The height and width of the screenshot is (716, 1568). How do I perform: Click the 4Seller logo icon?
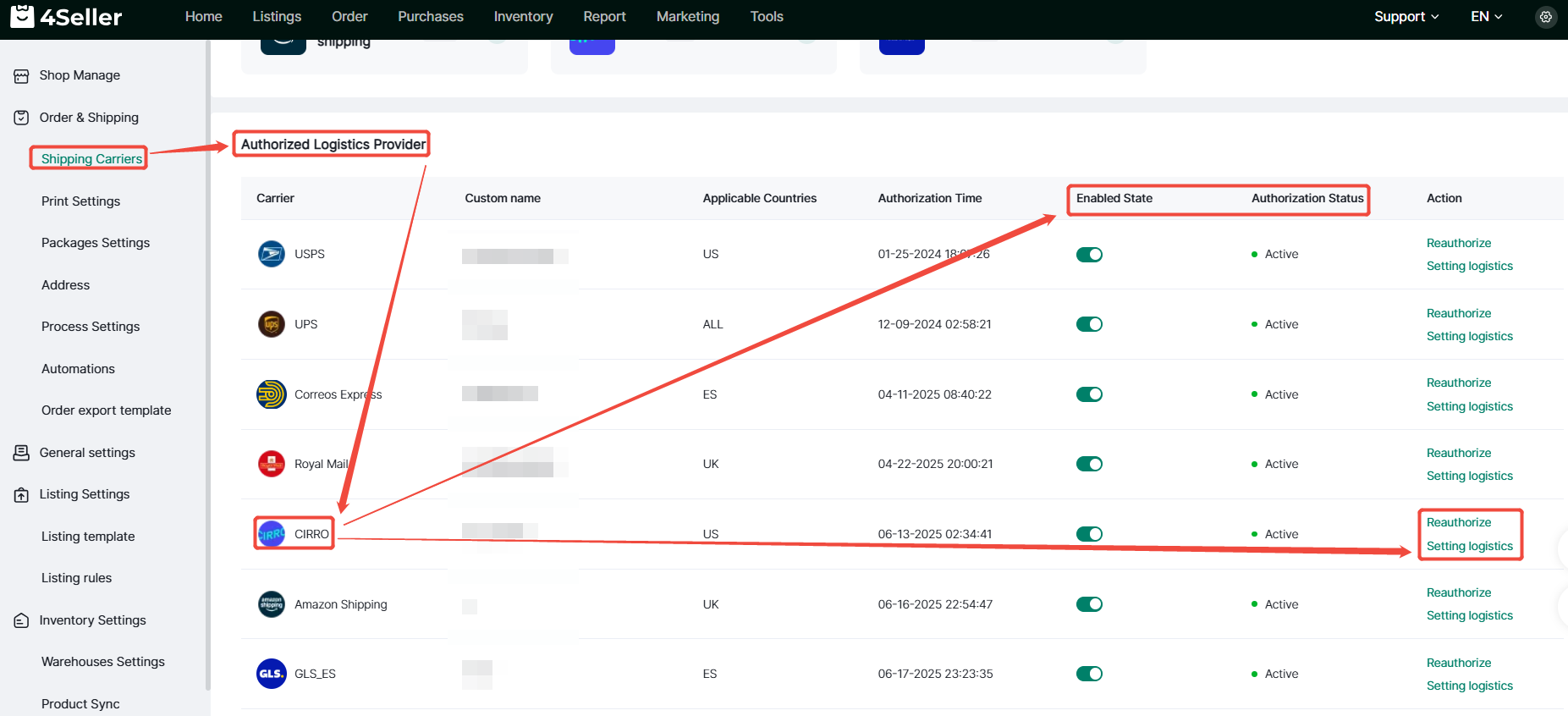tap(22, 16)
